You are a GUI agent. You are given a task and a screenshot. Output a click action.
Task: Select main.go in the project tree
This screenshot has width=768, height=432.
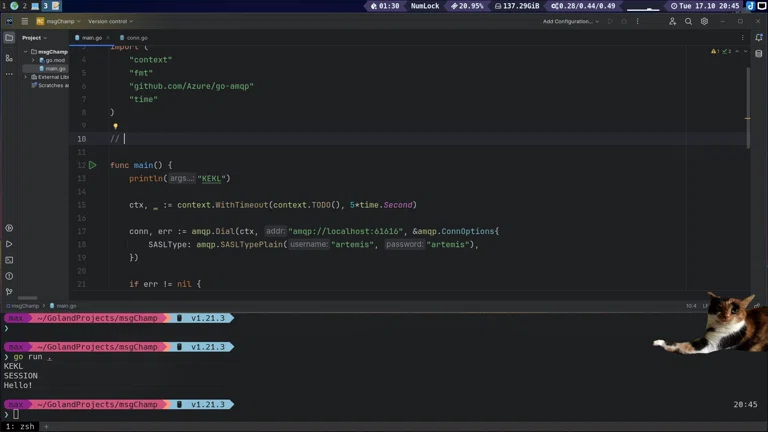[x=55, y=69]
